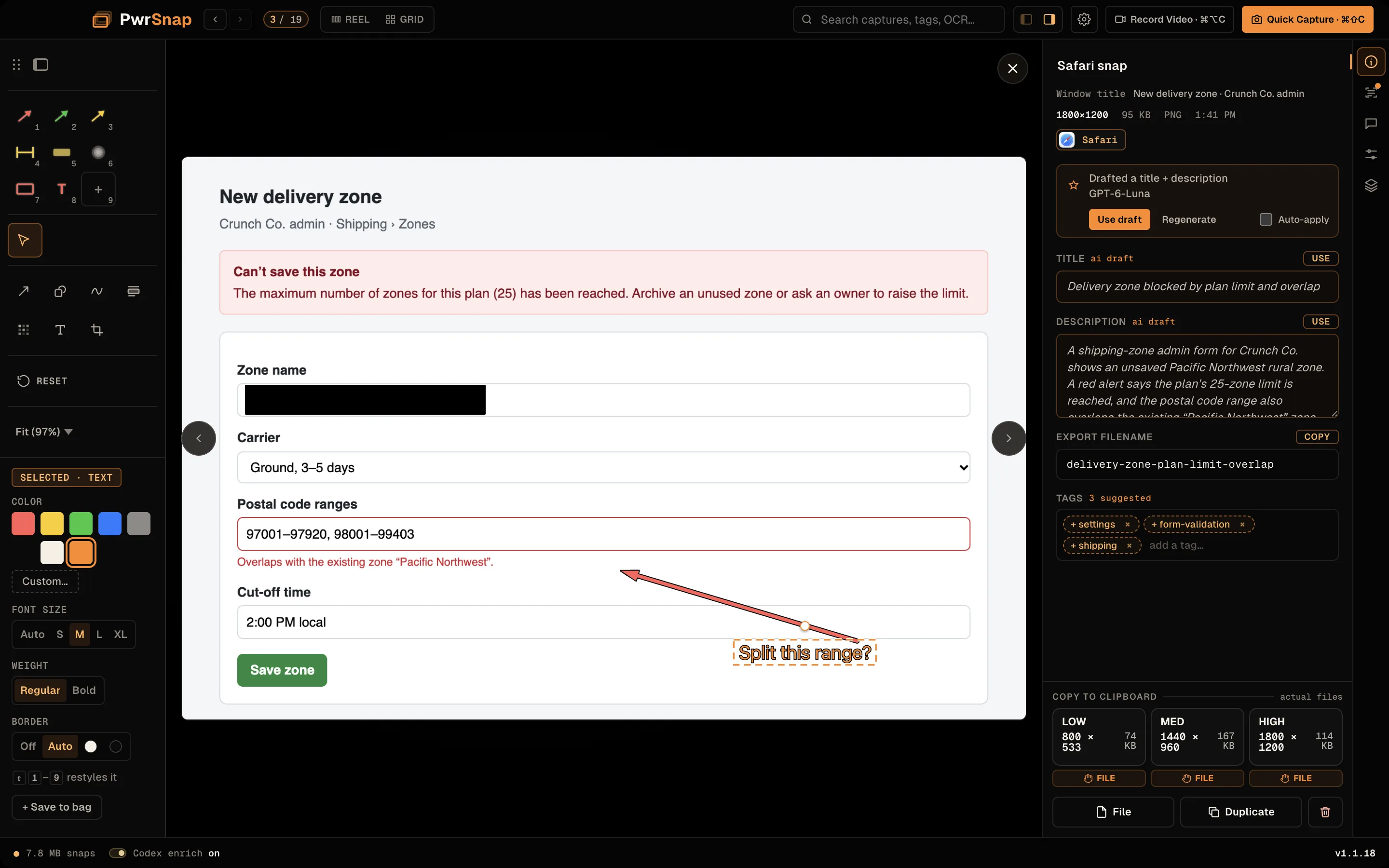Pick the blue color swatch

click(x=109, y=524)
